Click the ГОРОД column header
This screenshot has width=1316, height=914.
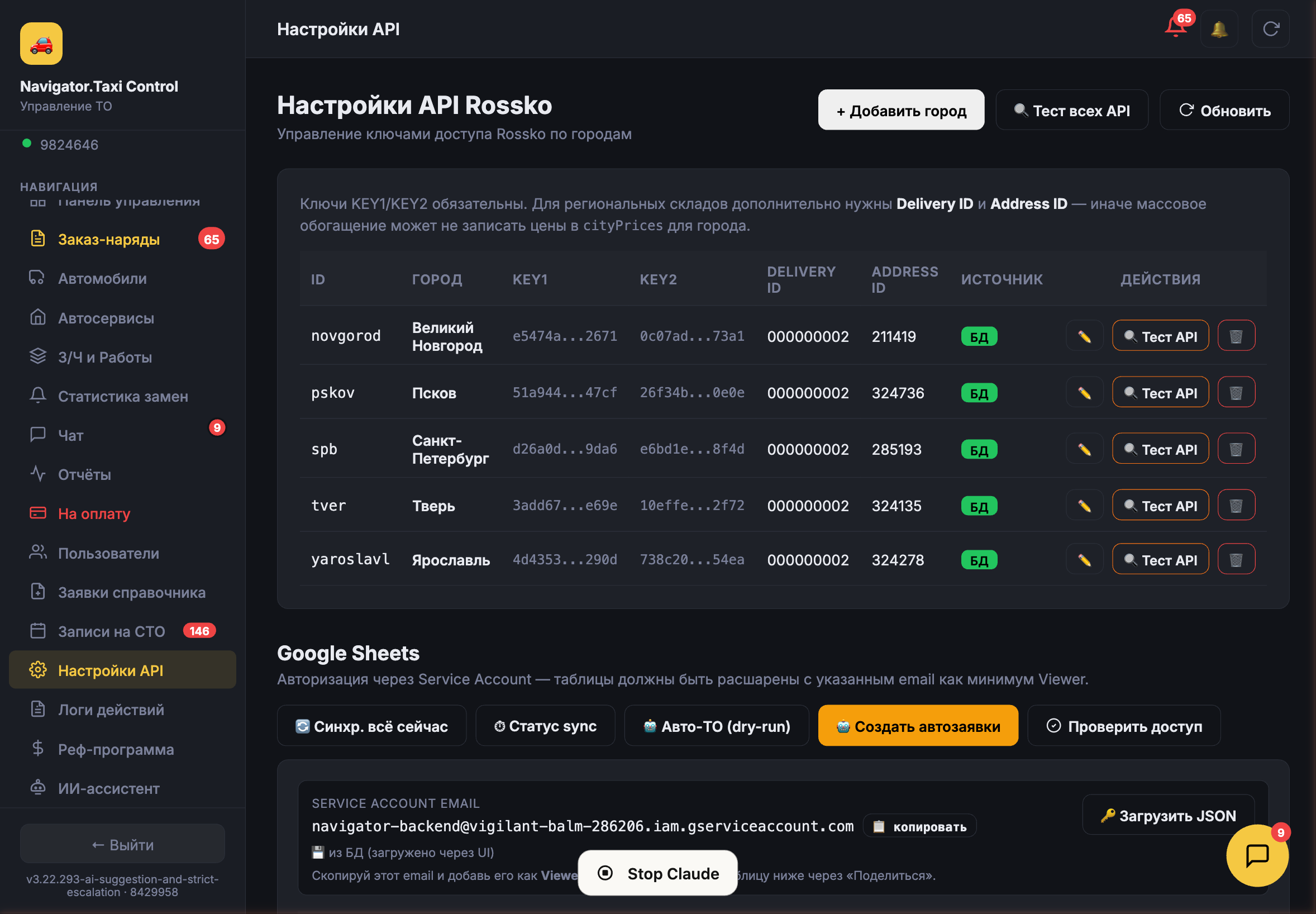coord(437,279)
